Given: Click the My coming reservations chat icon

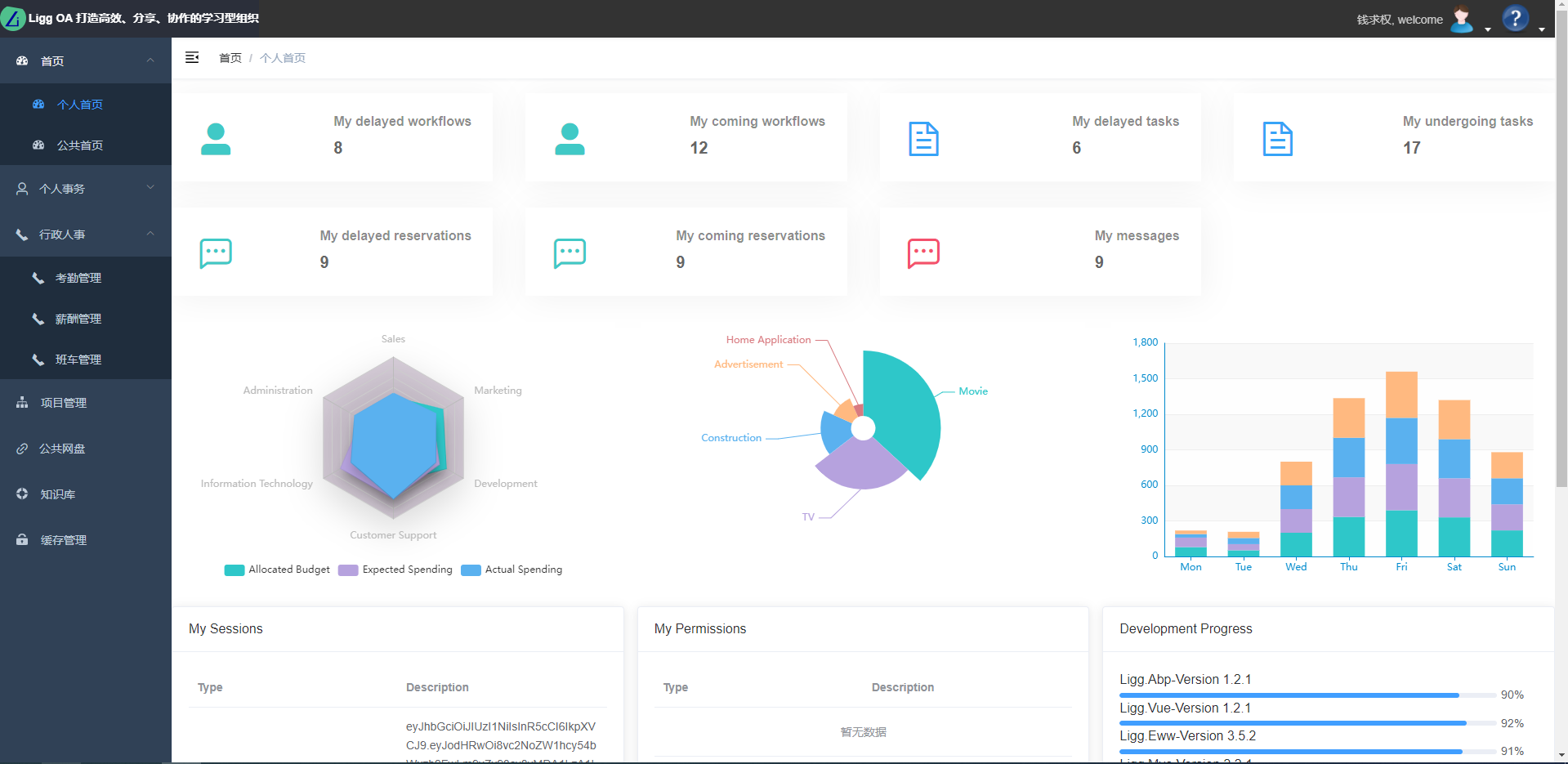Looking at the screenshot, I should click(x=570, y=253).
